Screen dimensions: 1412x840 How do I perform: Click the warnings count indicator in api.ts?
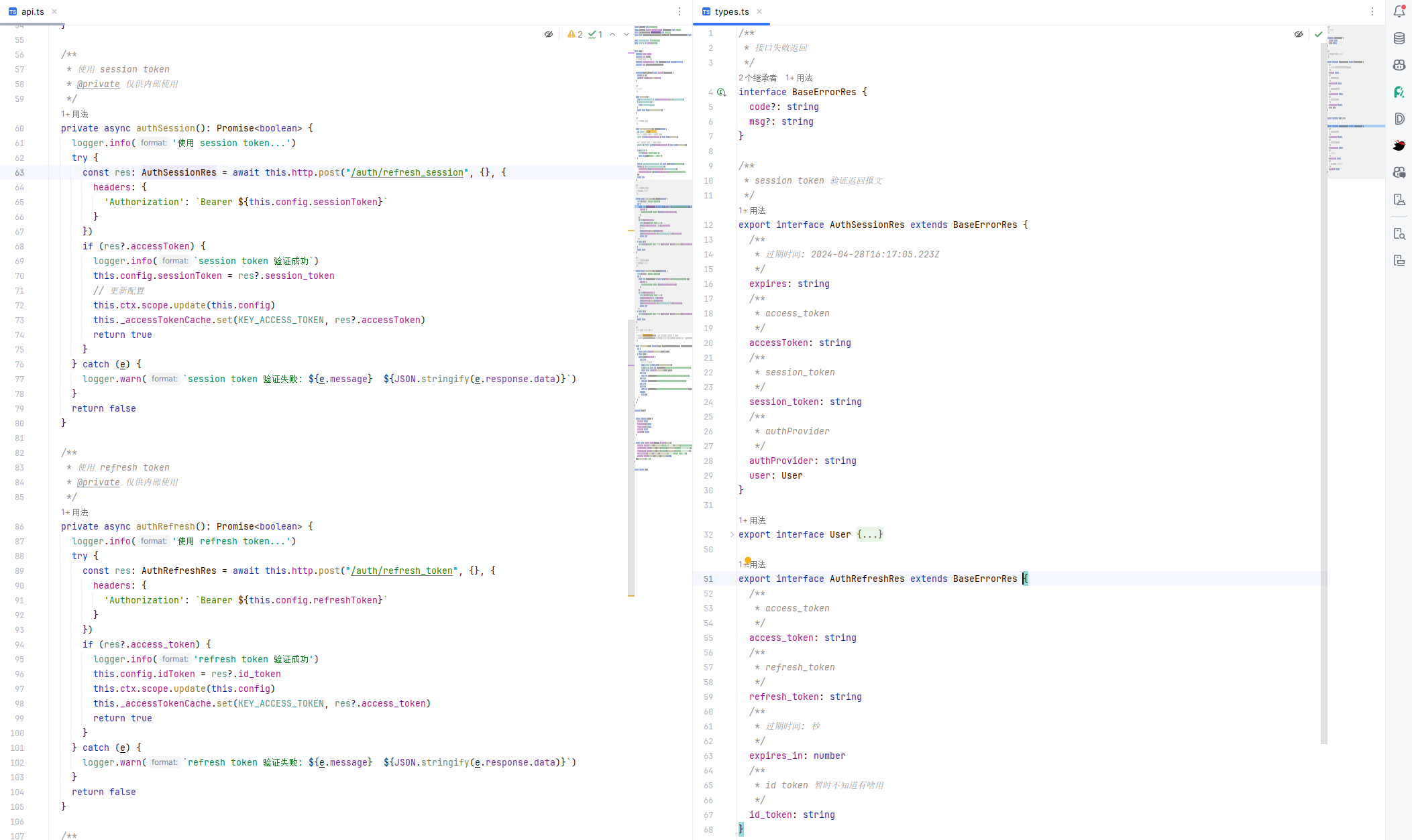click(x=575, y=34)
